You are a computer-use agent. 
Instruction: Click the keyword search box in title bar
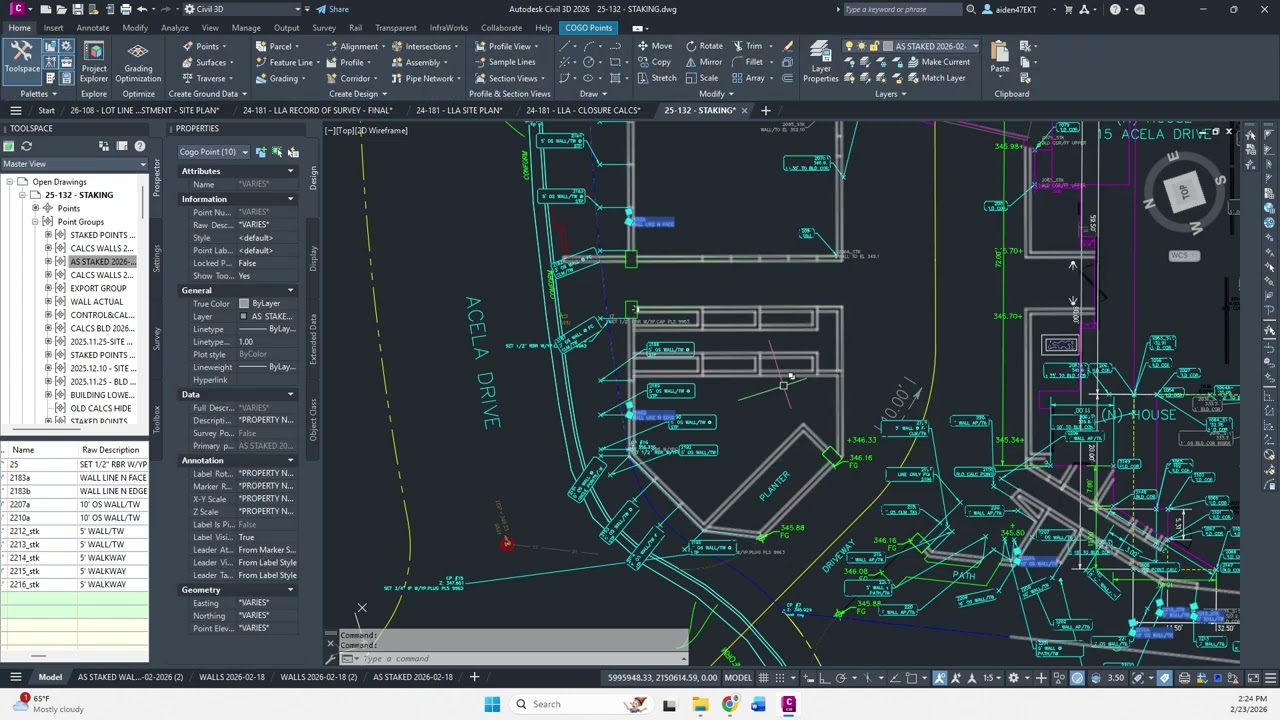point(903,9)
